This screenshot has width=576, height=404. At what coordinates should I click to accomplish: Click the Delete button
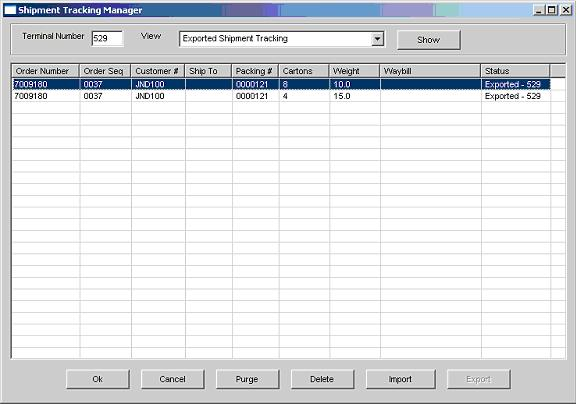pos(322,379)
